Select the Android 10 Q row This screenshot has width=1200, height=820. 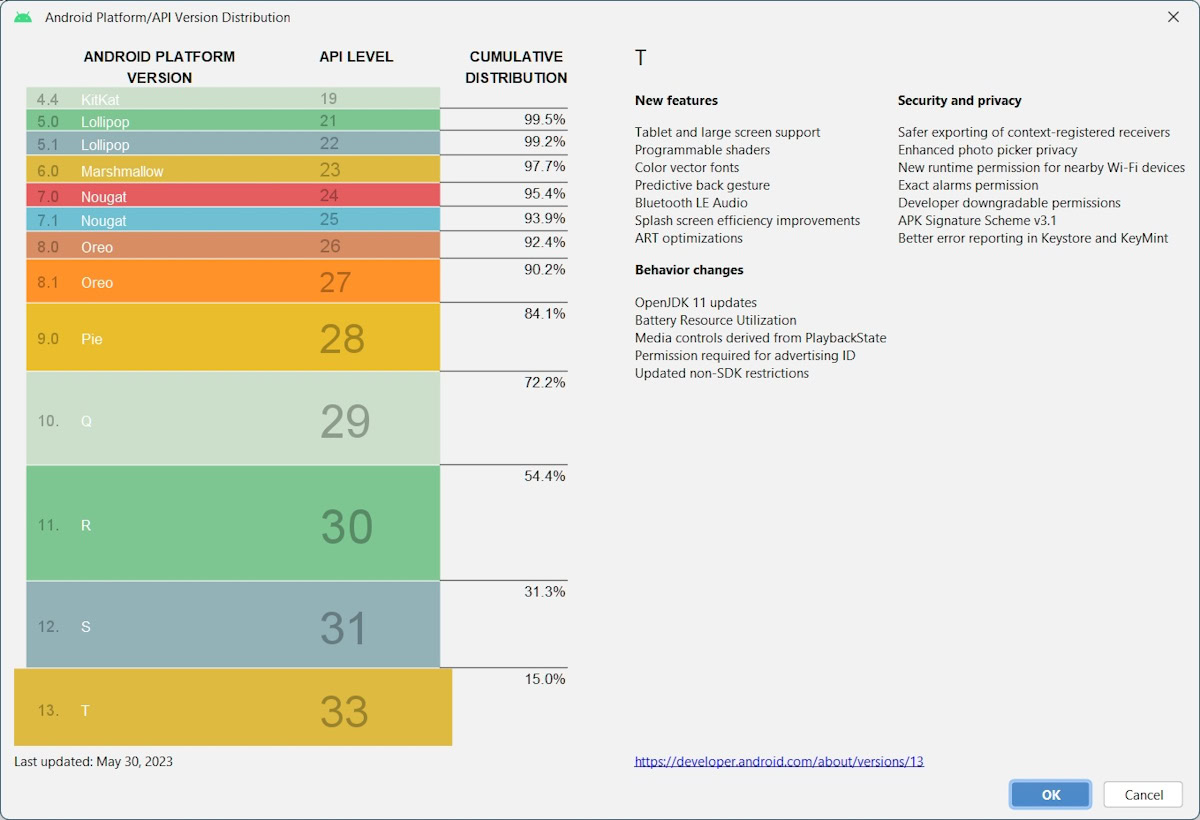[x=230, y=419]
